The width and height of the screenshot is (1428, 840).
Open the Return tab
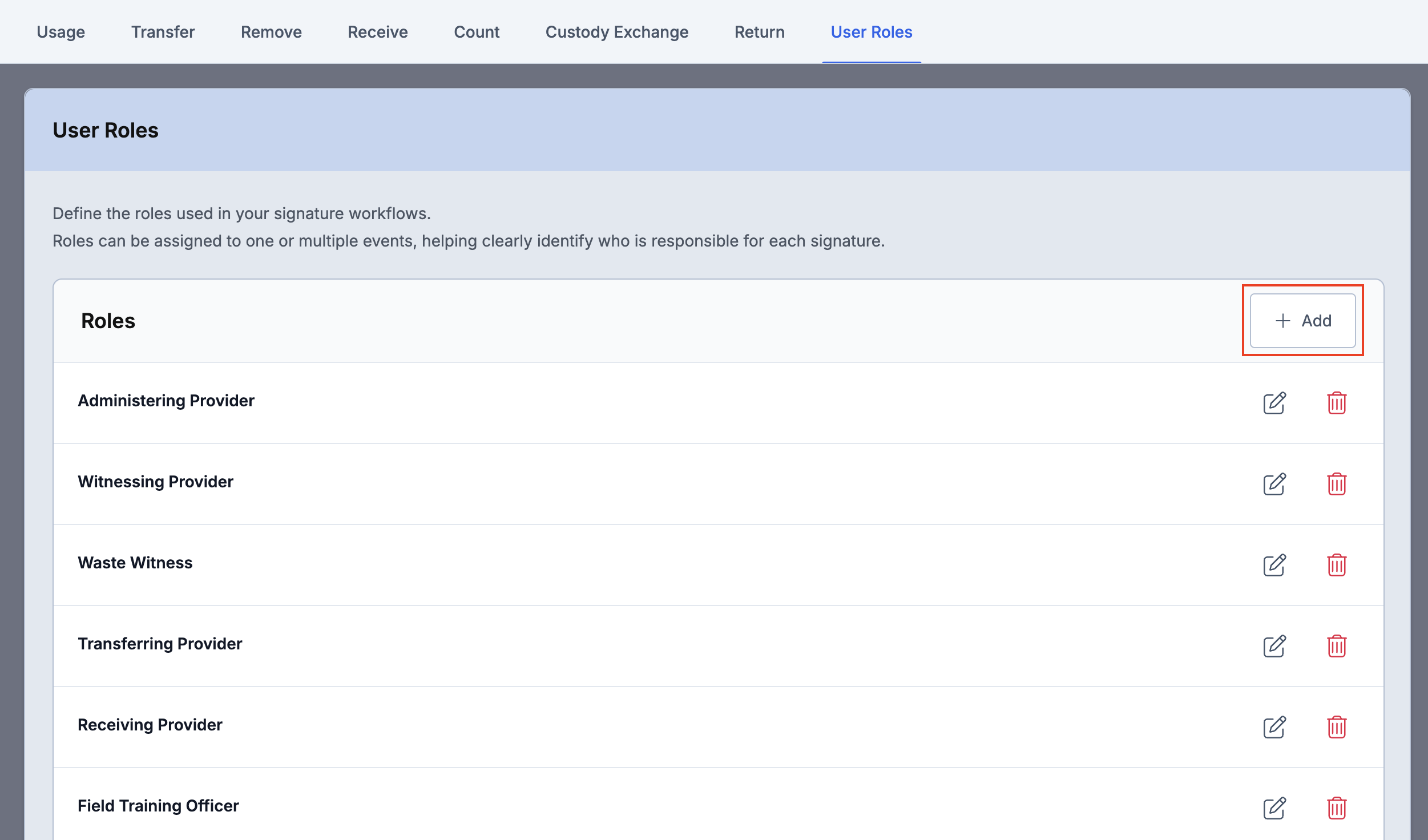point(760,32)
